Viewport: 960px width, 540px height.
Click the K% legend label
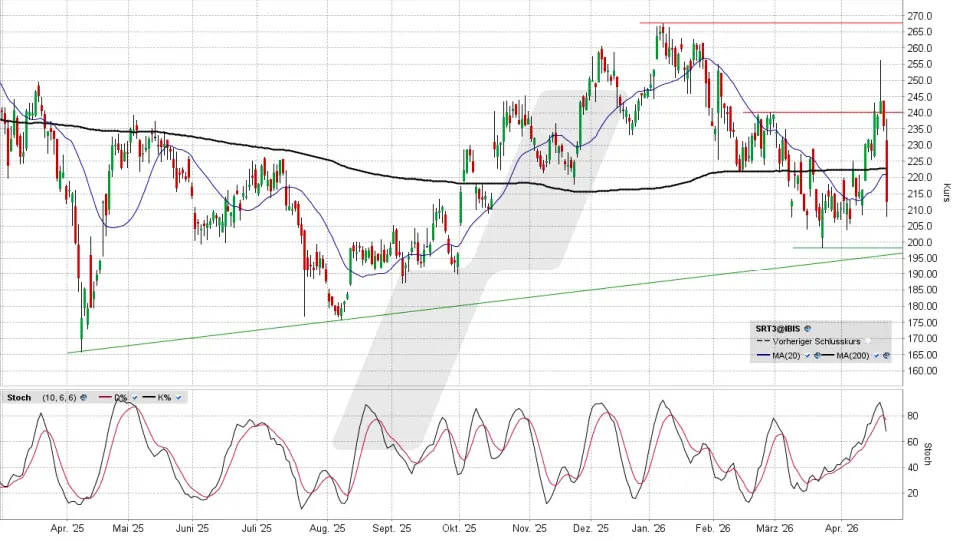164,398
